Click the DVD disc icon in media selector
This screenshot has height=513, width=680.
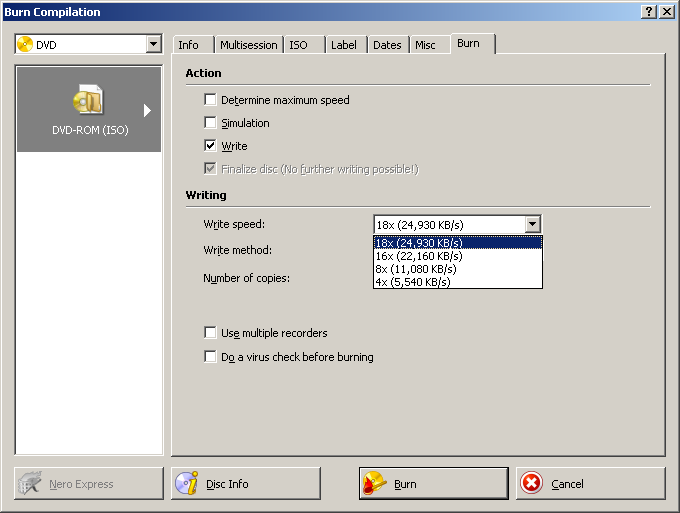click(25, 44)
